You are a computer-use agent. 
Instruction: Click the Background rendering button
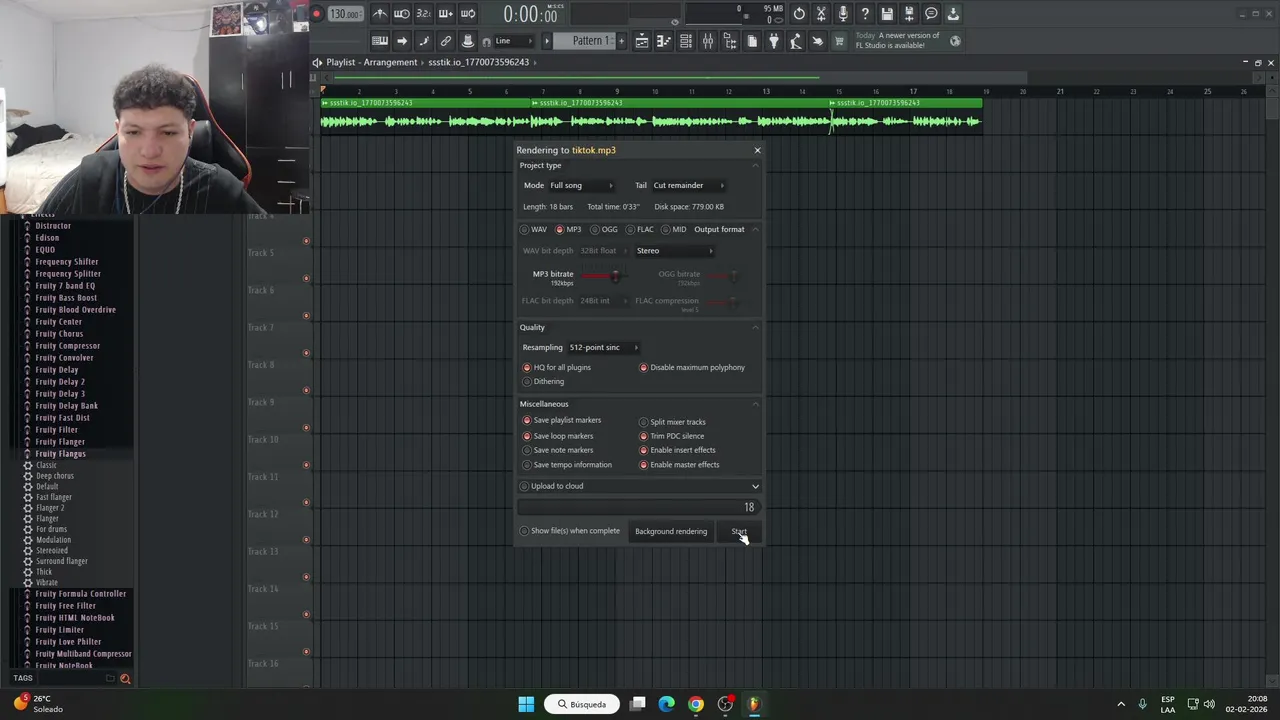[x=671, y=531]
